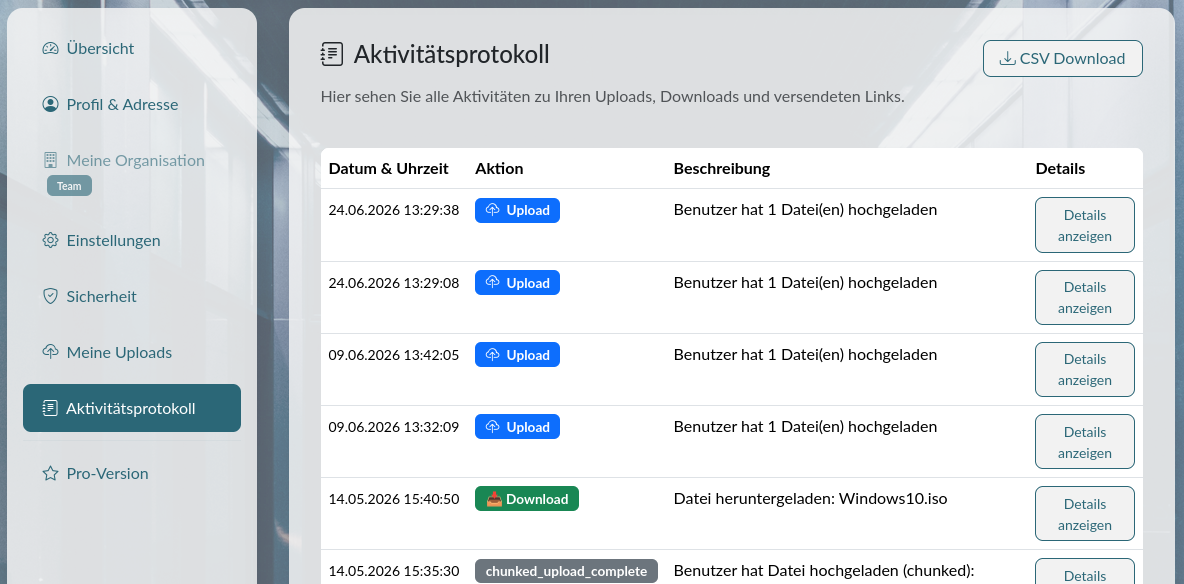
Task: Click the green Download badge
Action: [x=527, y=499]
